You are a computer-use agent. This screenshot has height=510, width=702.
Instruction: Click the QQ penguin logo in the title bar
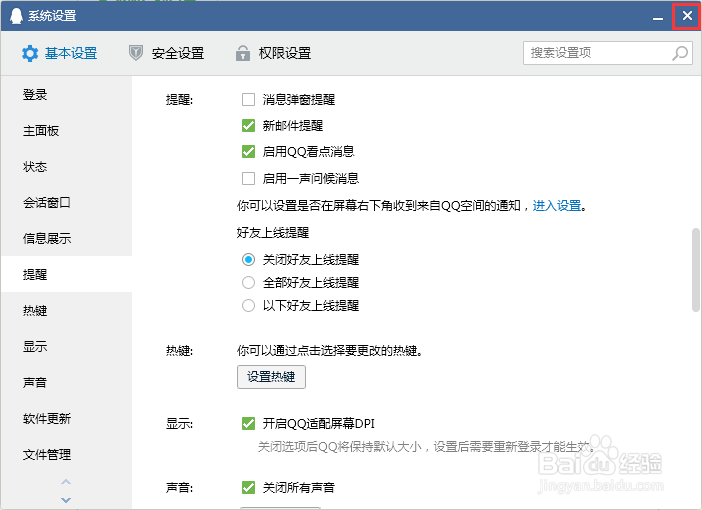16,16
